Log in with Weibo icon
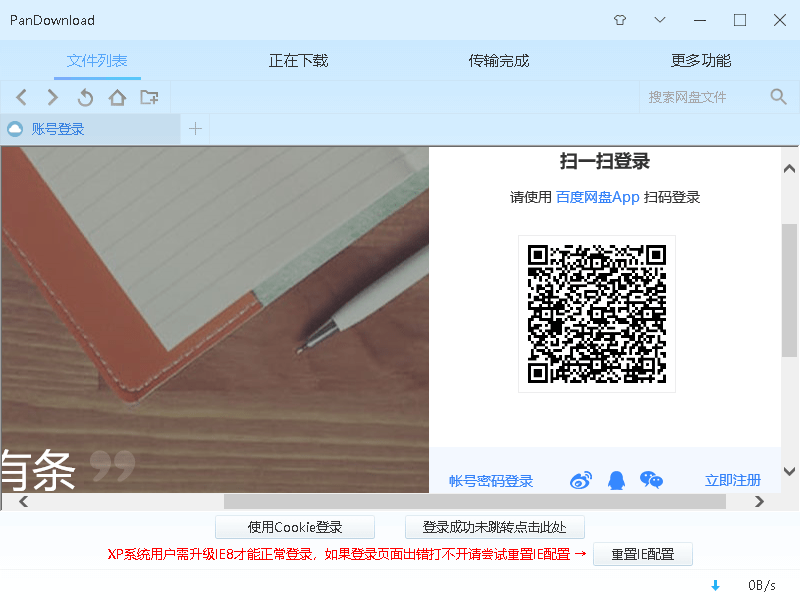 (x=580, y=480)
